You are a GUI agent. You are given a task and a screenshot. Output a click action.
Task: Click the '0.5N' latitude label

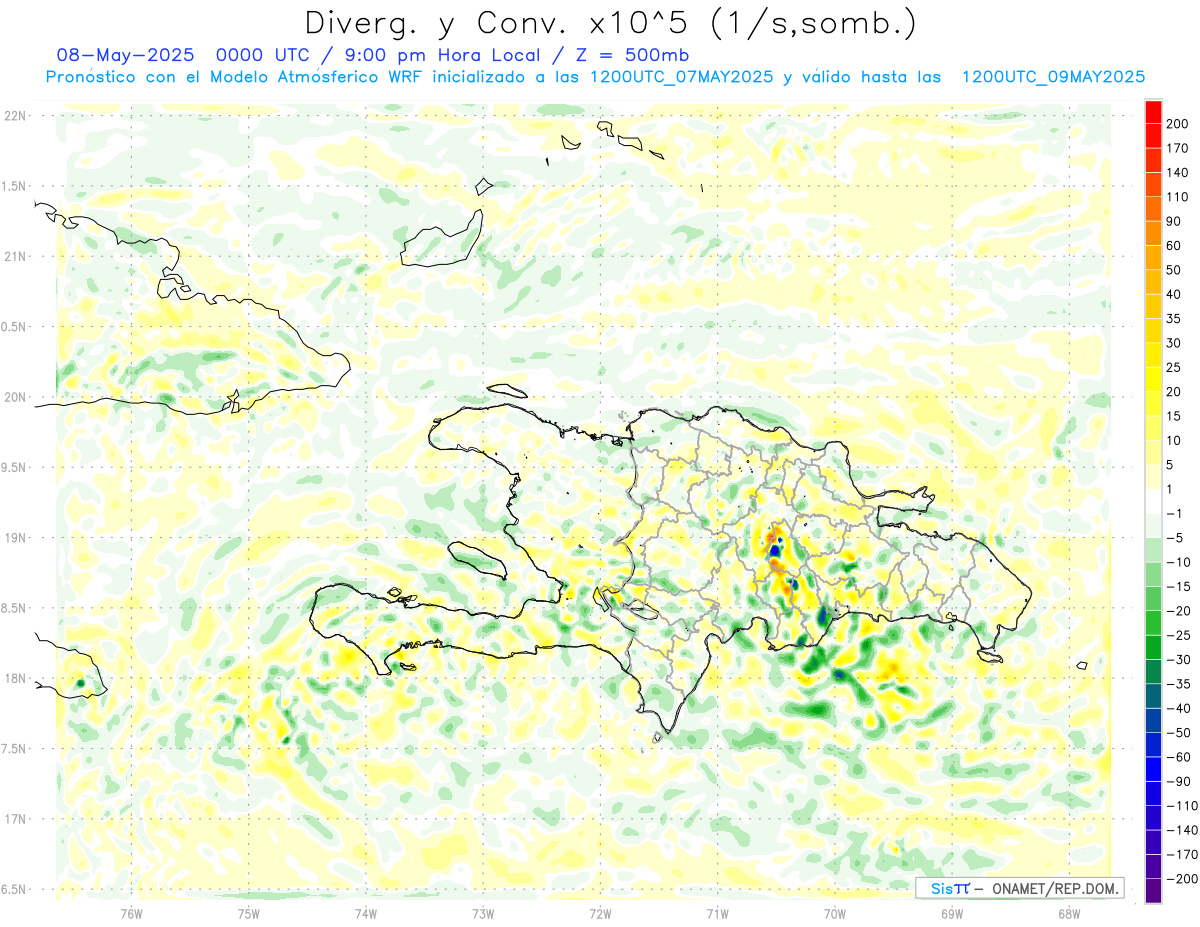click(15, 327)
